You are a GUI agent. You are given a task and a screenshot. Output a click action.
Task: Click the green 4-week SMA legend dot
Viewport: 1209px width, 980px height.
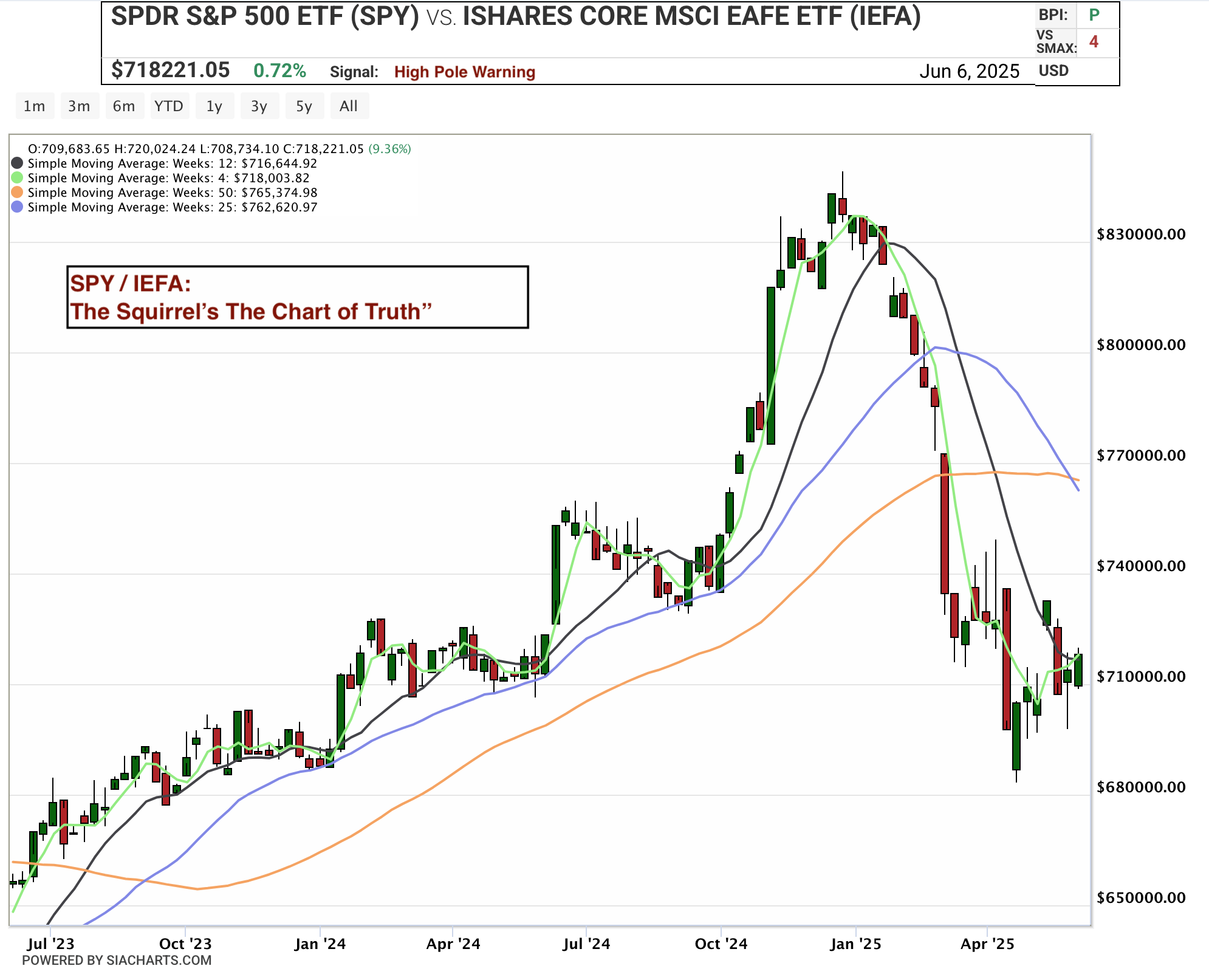coord(17,178)
